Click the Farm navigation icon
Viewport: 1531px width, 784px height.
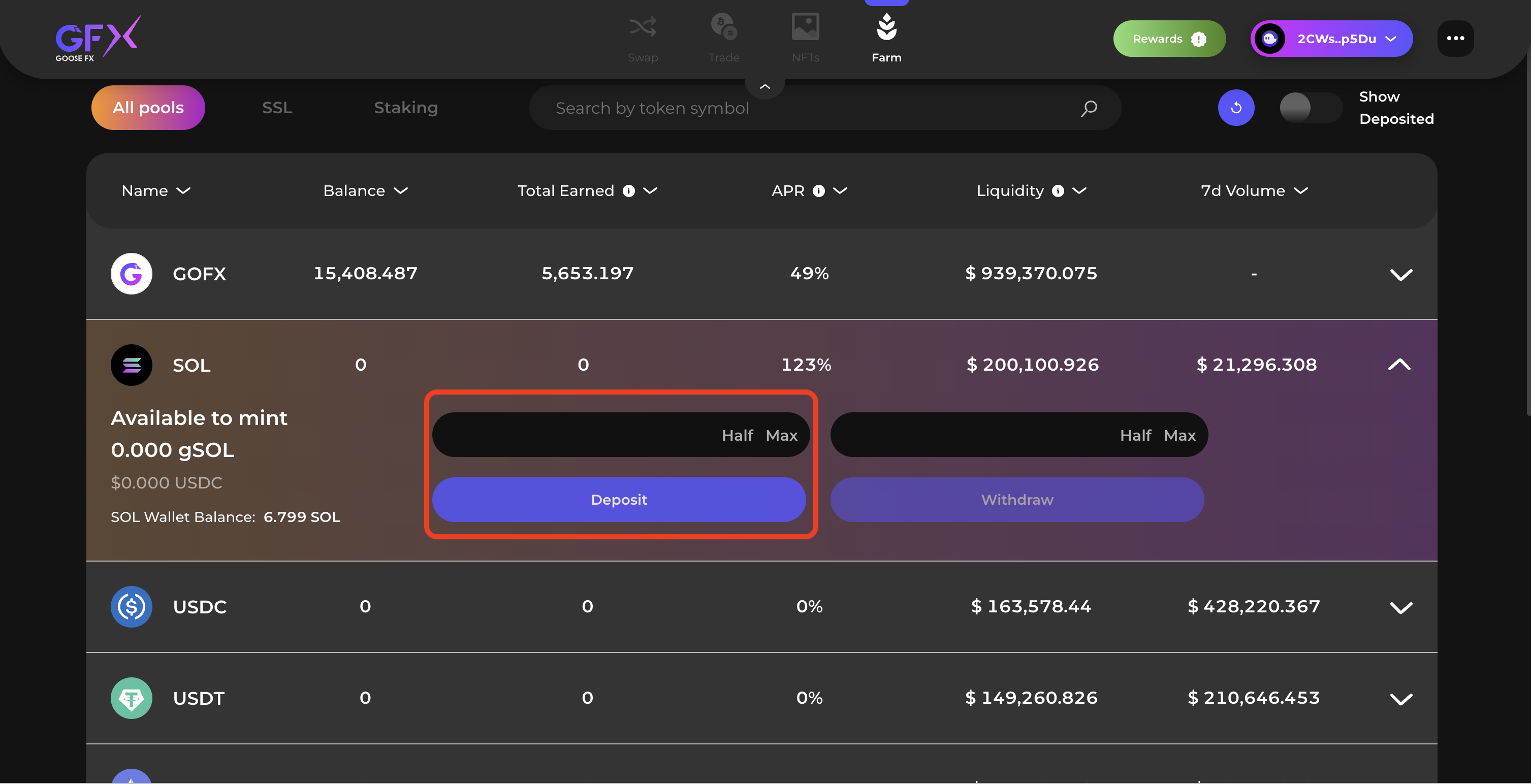[886, 28]
